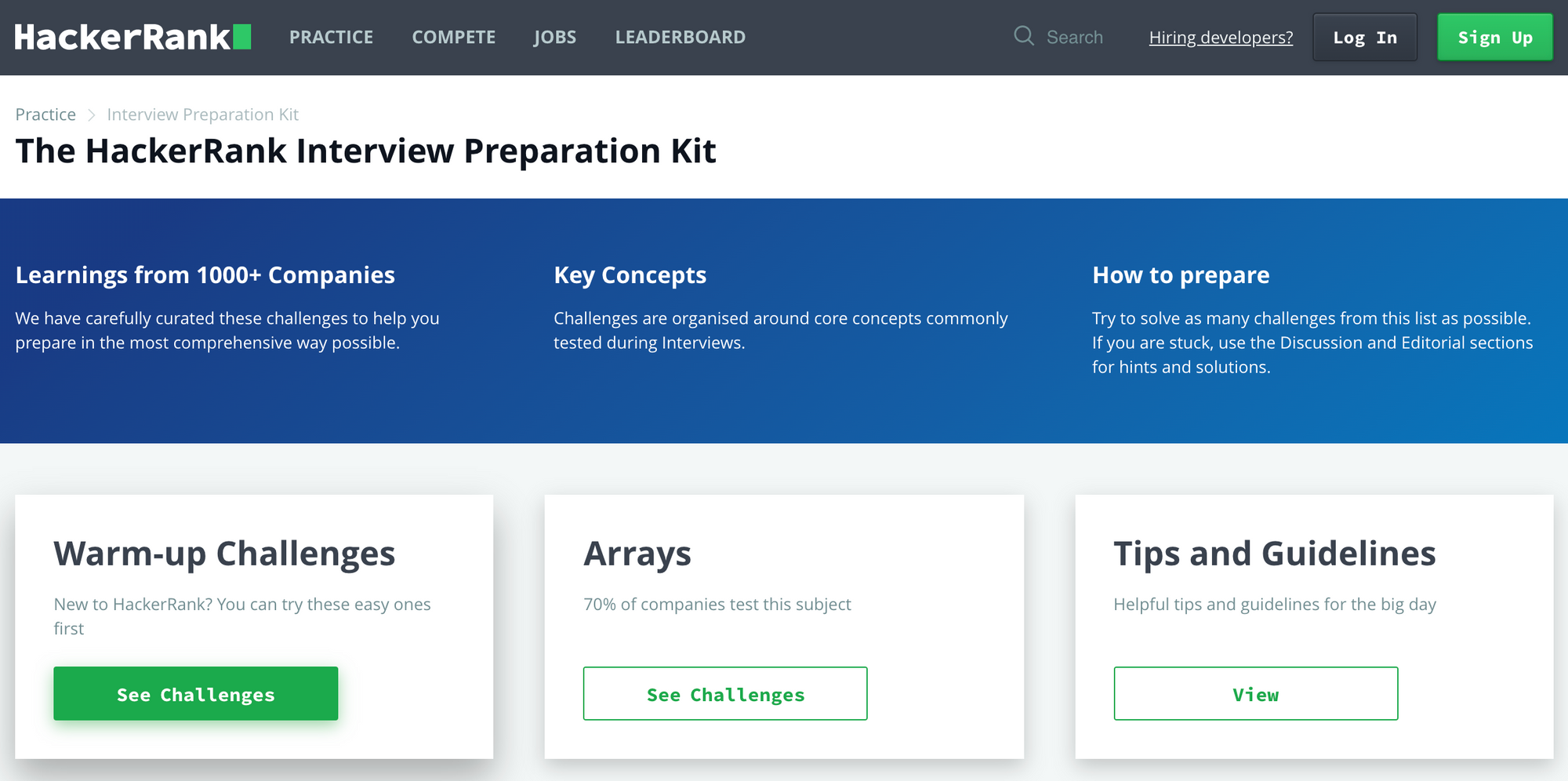Click the page heading Interview Preparation Kit

(x=365, y=151)
